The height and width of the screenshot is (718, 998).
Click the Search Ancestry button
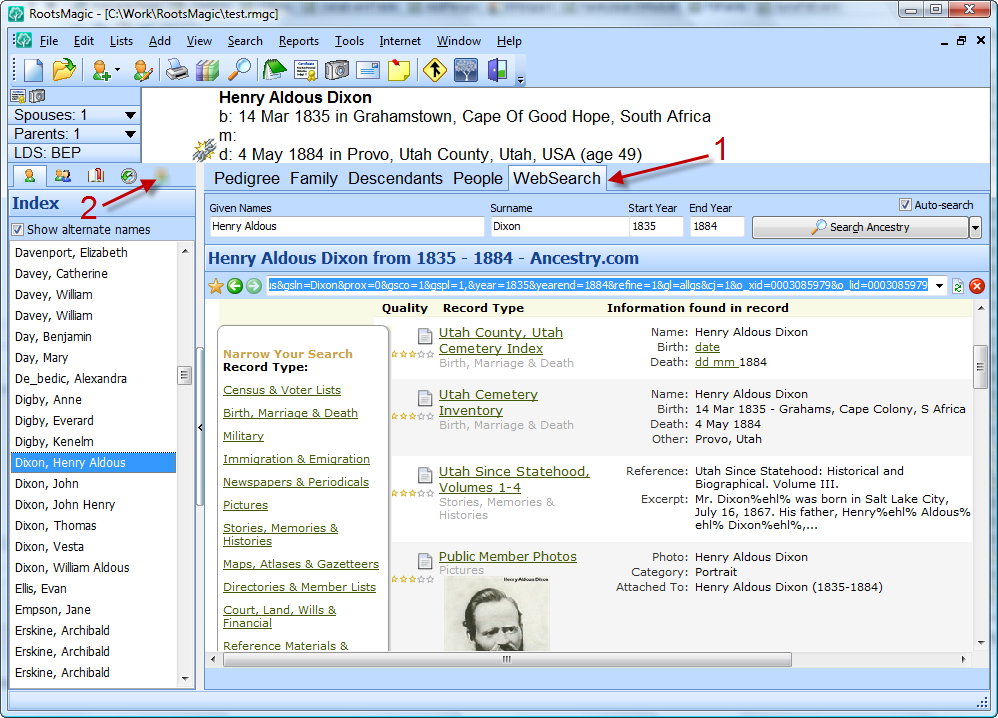[860, 227]
